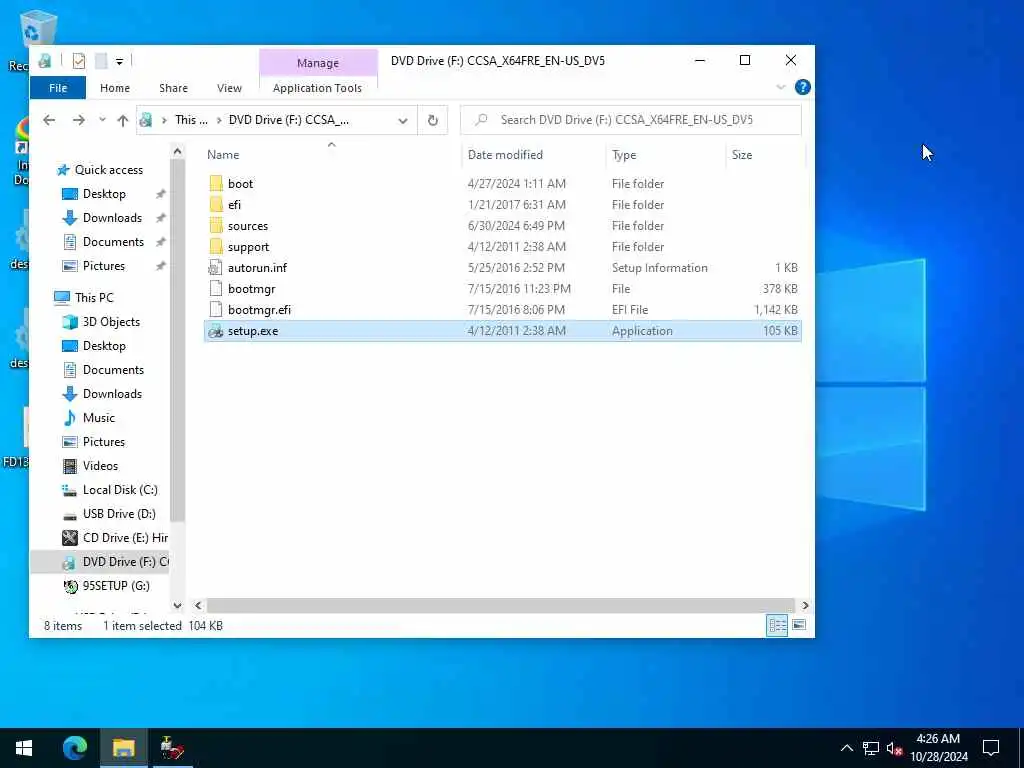
Task: Select the Manage contextual tab
Action: click(x=318, y=63)
